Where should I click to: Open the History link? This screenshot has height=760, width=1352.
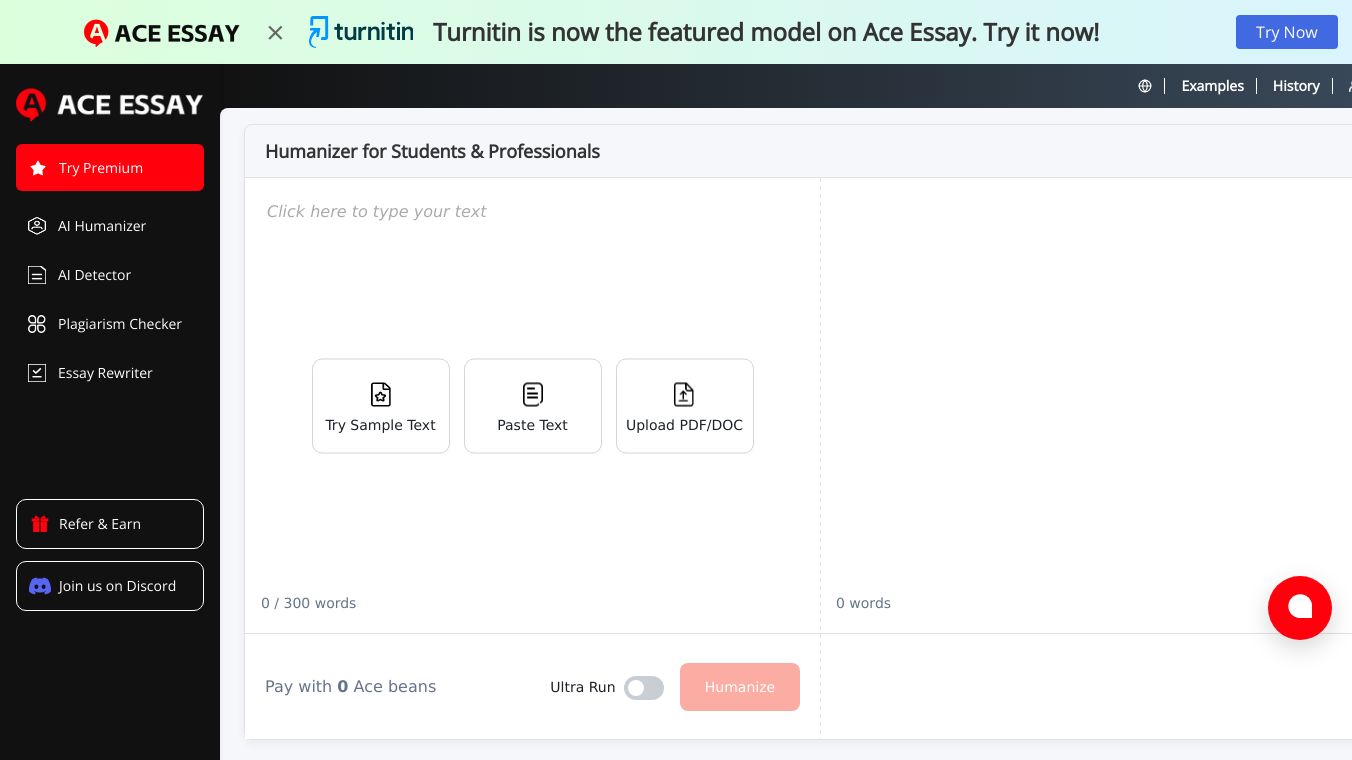pos(1296,86)
